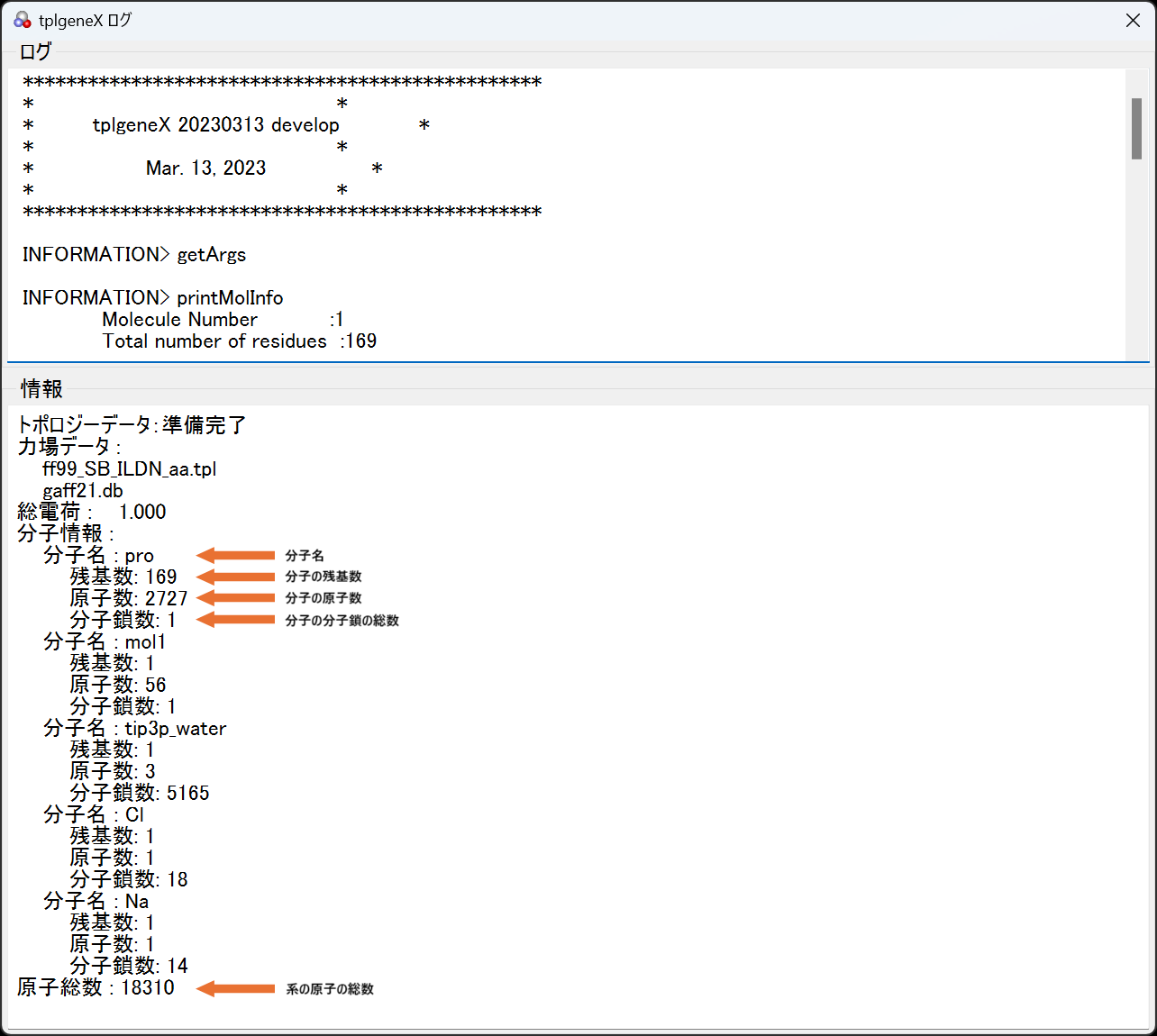Click the '原子総数: 18310' total line
The image size is (1157, 1036).
[96, 987]
